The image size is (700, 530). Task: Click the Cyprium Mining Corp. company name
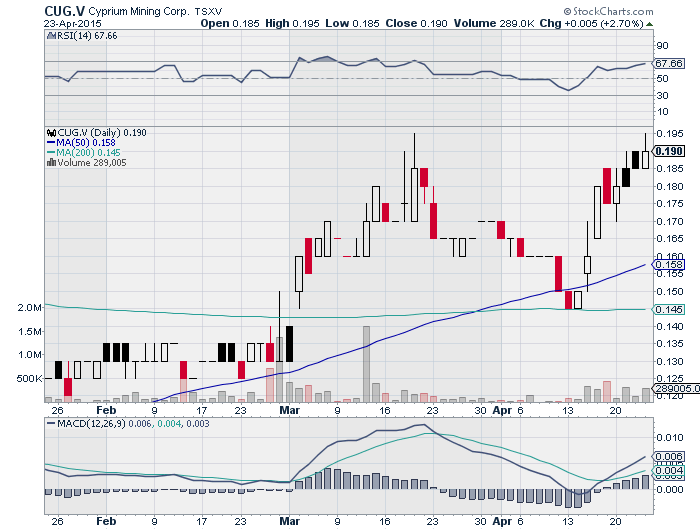tap(139, 11)
